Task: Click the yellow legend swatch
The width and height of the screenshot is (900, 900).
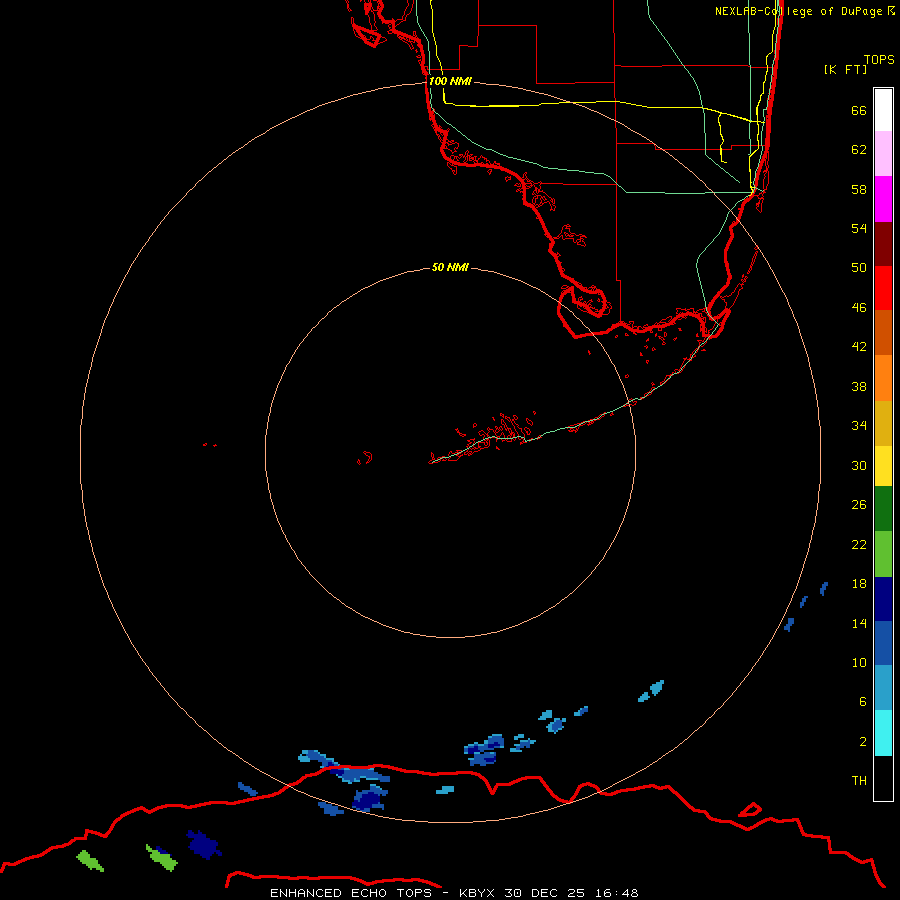Action: (883, 466)
